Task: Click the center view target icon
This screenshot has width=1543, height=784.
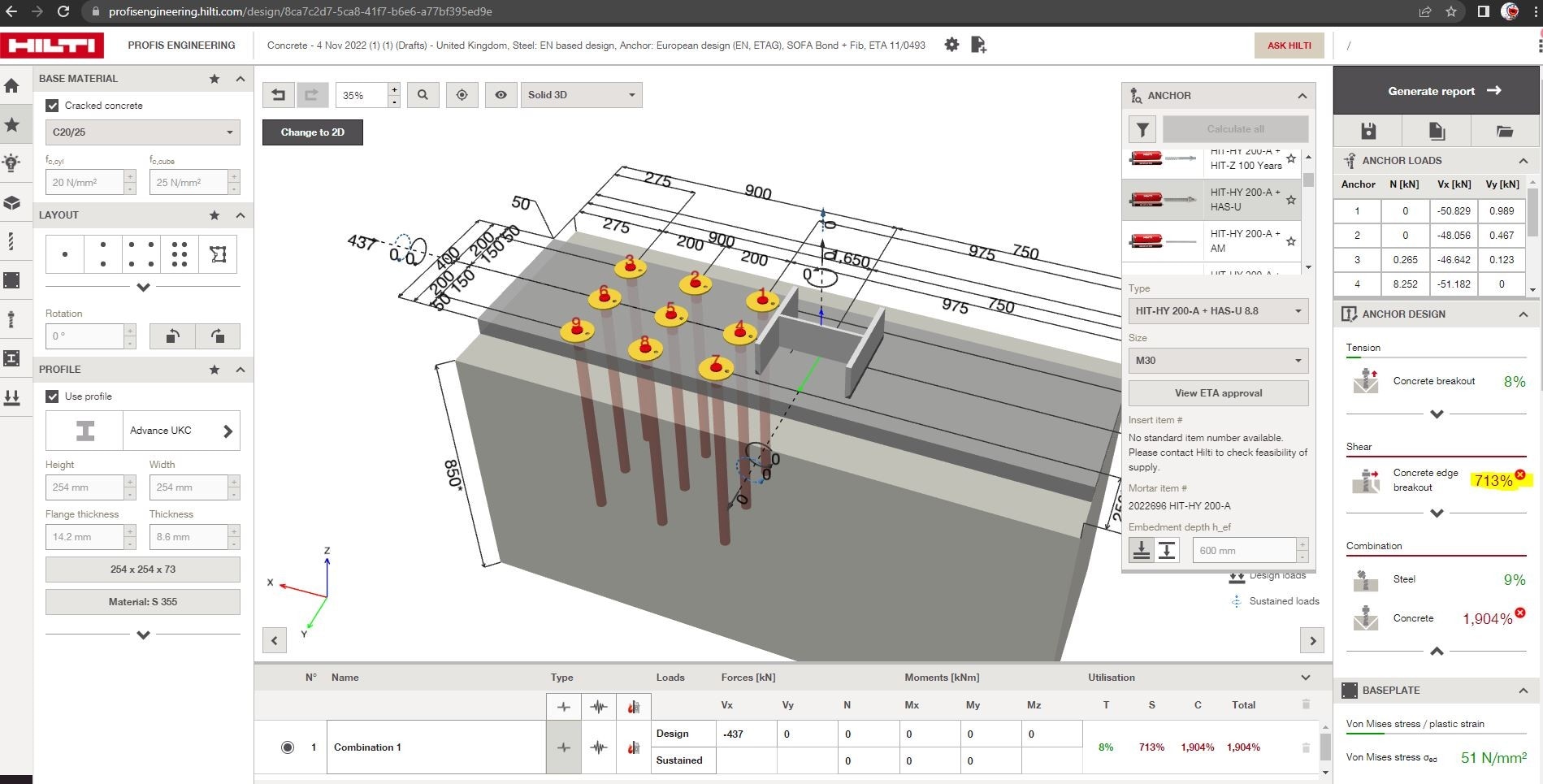Action: tap(462, 94)
